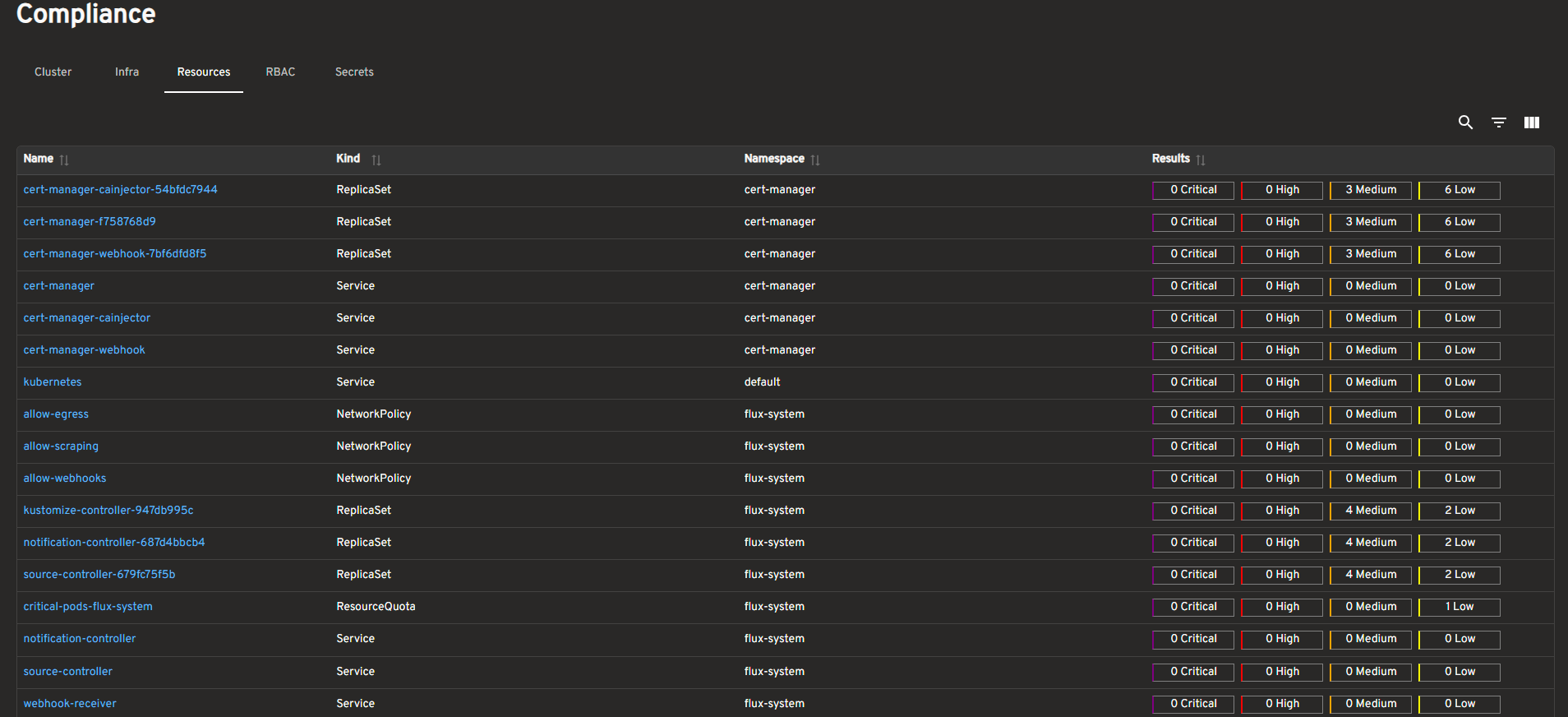Click 3 Medium badge for cert-manager-f758768d9
Screen dimensions: 1568x717
(x=1371, y=222)
